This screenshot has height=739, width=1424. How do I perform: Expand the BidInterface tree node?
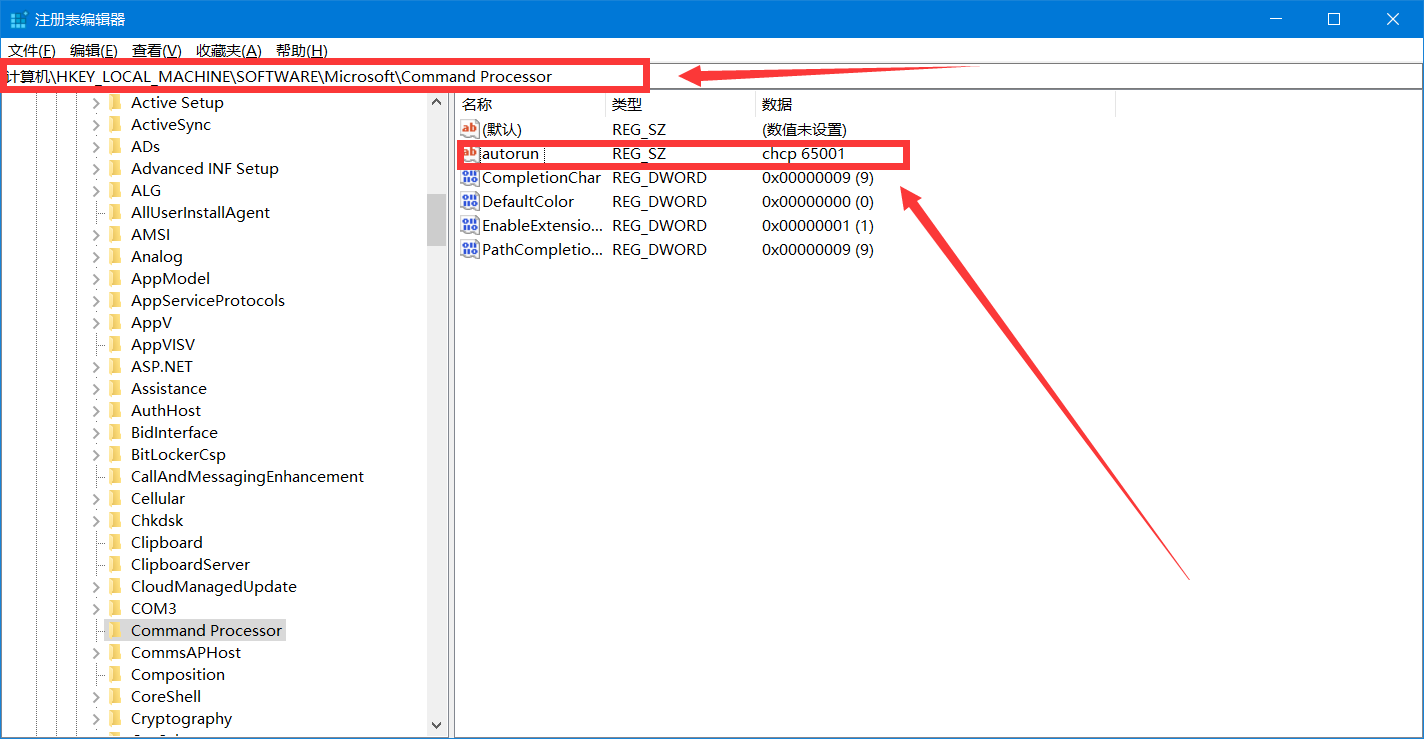pyautogui.click(x=96, y=432)
